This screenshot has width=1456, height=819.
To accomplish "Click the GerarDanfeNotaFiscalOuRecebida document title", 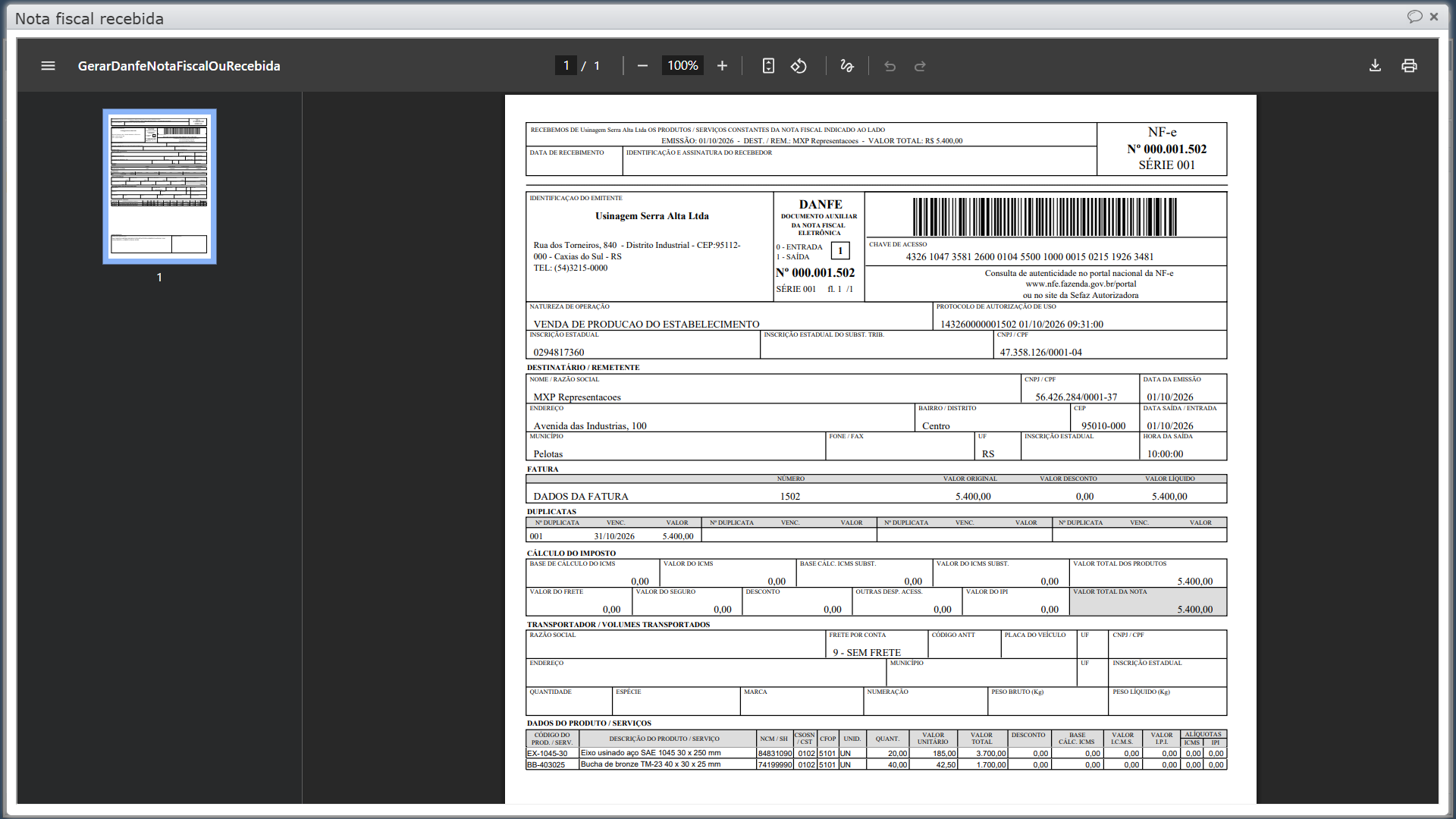I will (x=179, y=66).
